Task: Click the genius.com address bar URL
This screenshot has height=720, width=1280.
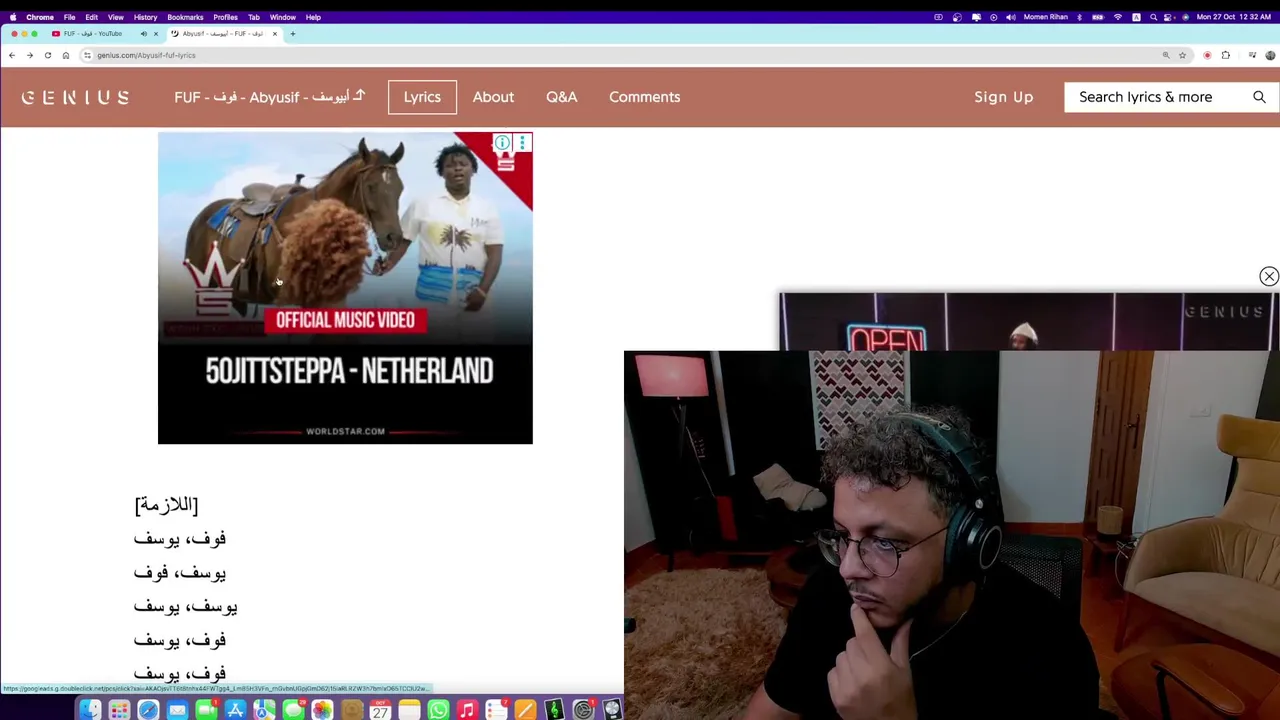Action: tap(146, 55)
